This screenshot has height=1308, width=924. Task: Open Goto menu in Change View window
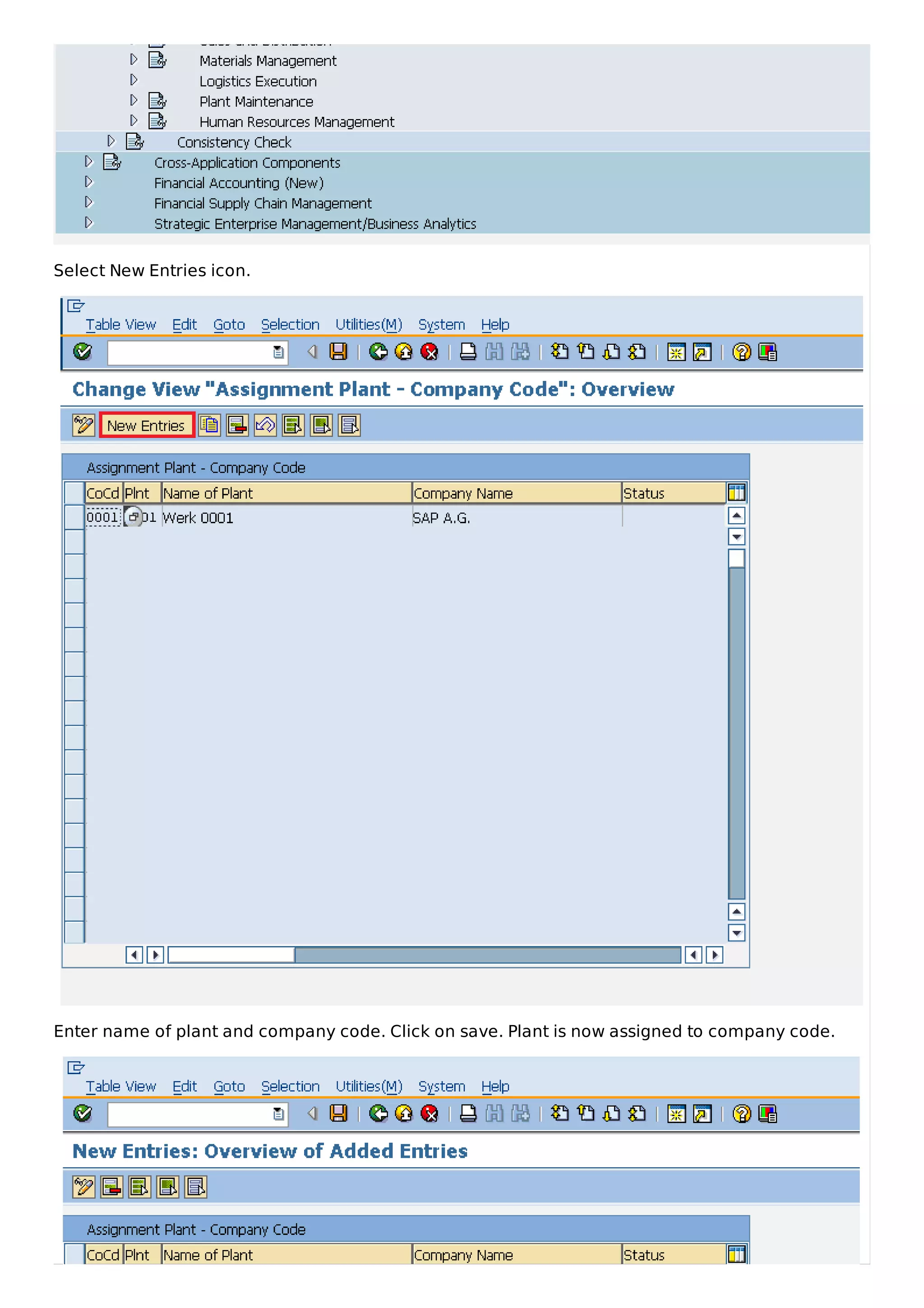point(229,325)
